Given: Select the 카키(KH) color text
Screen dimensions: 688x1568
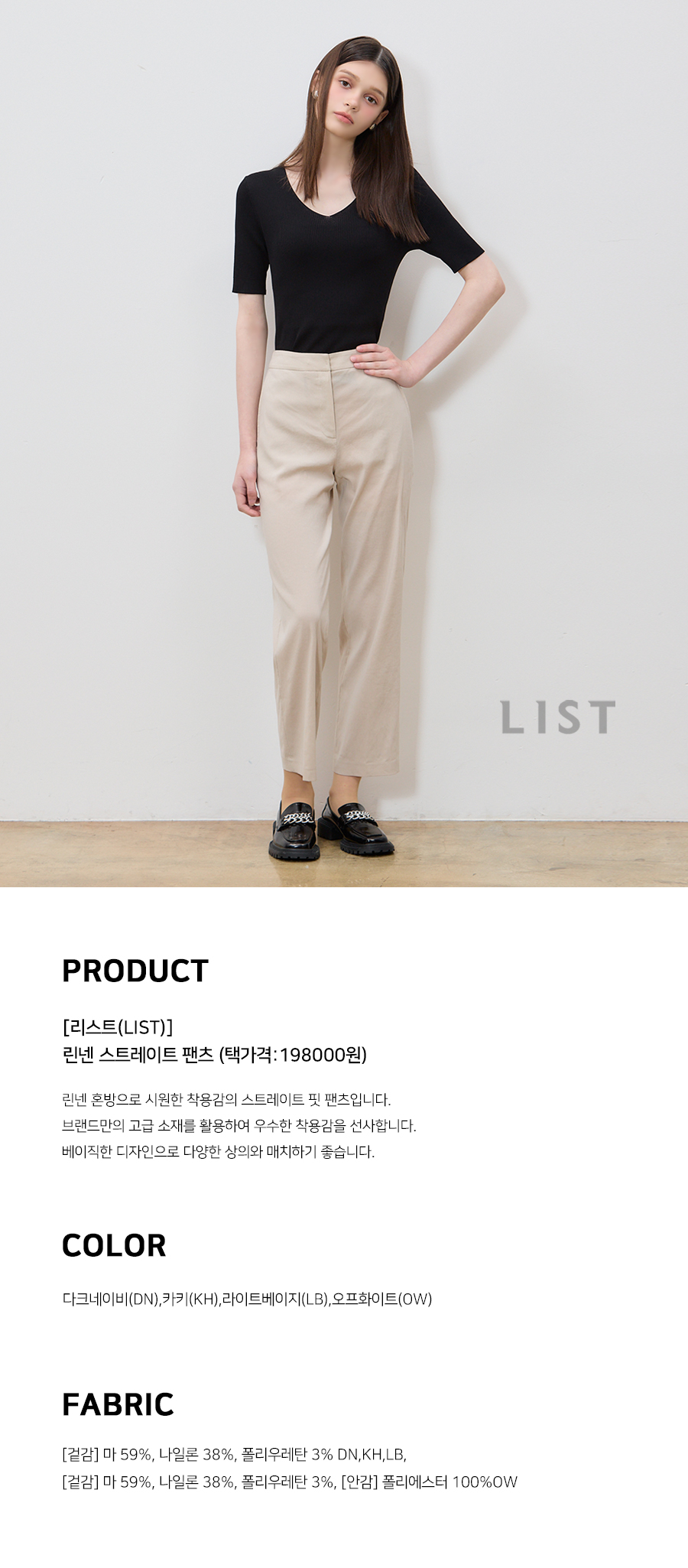Looking at the screenshot, I should click(190, 1299).
